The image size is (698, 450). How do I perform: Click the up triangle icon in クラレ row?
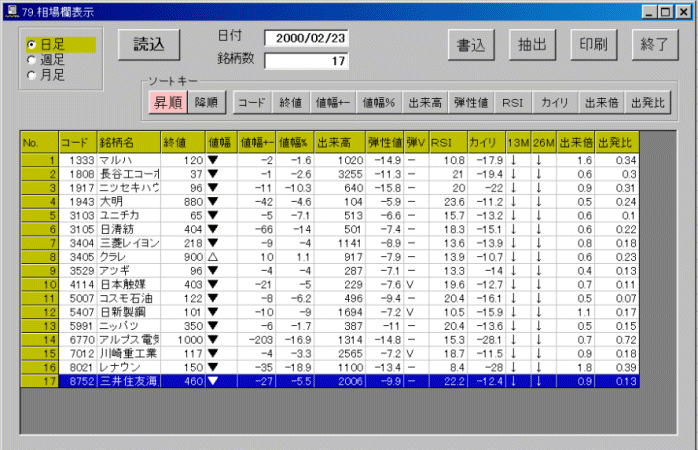point(213,257)
